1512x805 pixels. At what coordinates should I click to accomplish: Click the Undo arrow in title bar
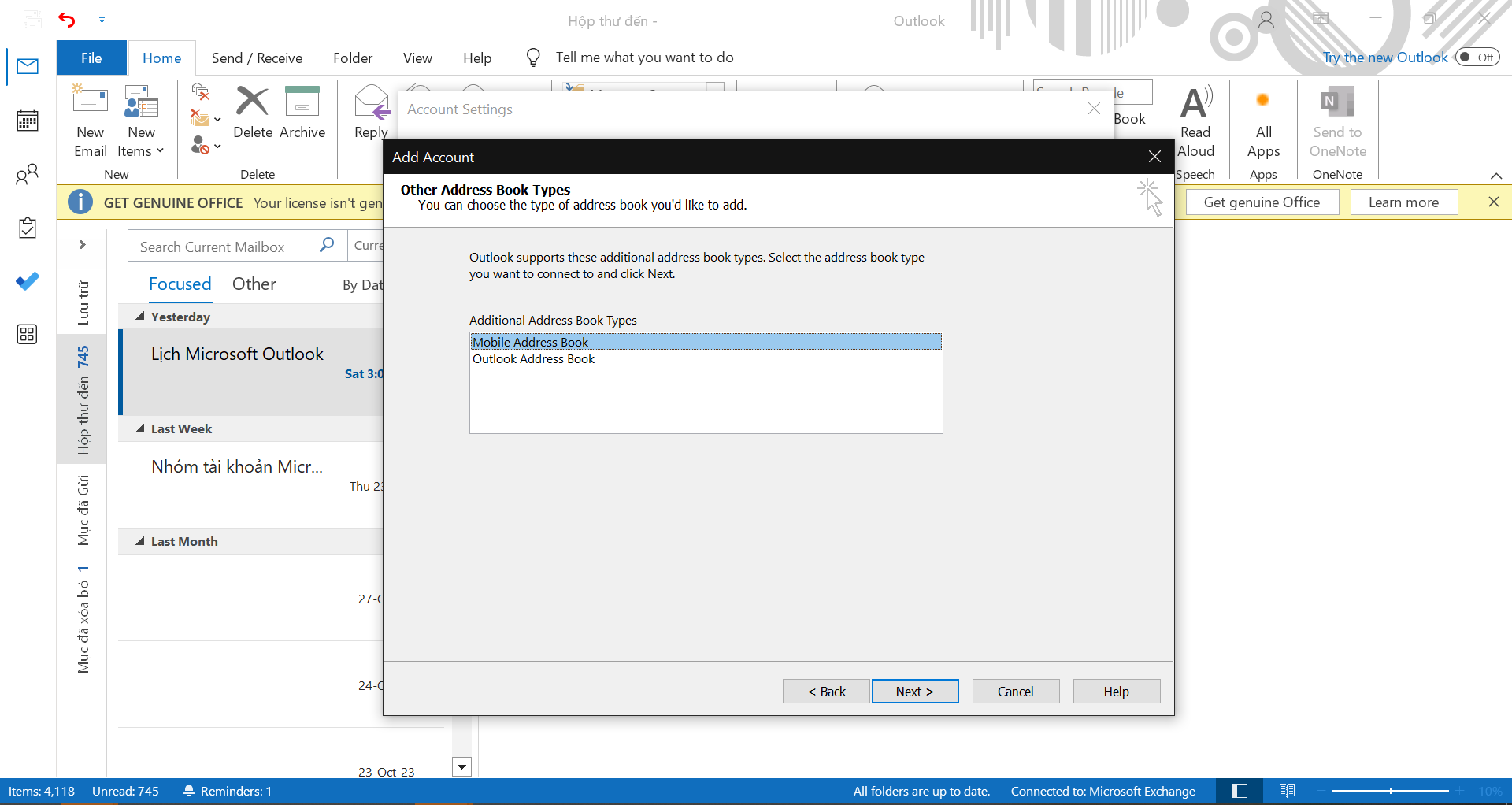coord(67,20)
